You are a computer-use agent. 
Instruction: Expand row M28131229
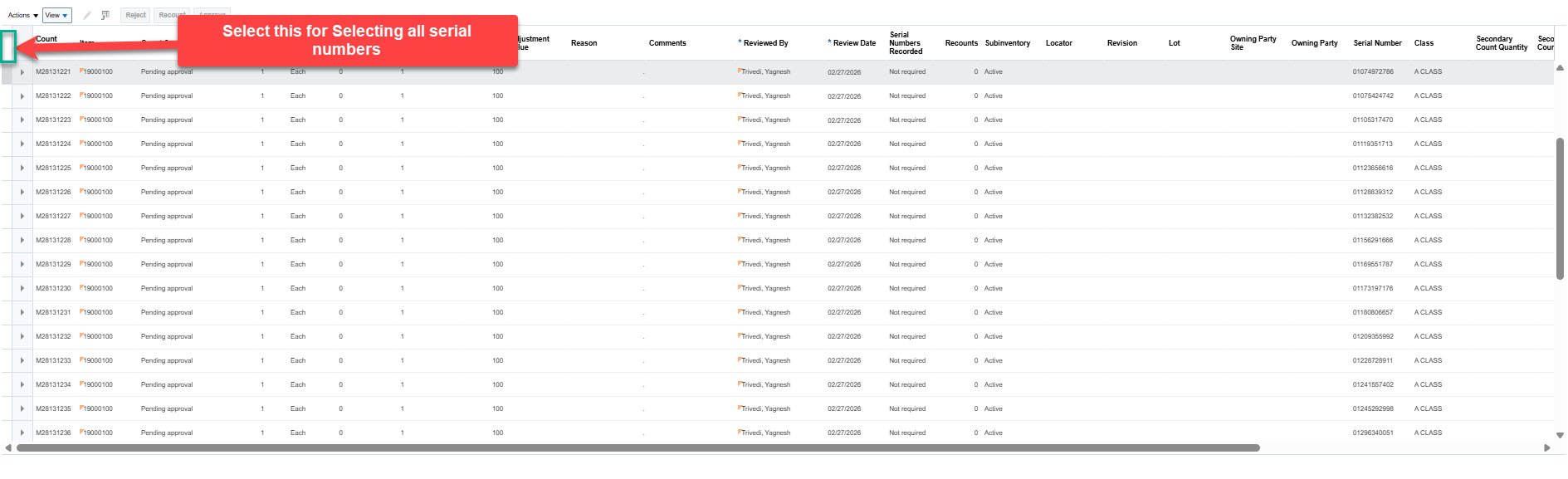pyautogui.click(x=22, y=265)
